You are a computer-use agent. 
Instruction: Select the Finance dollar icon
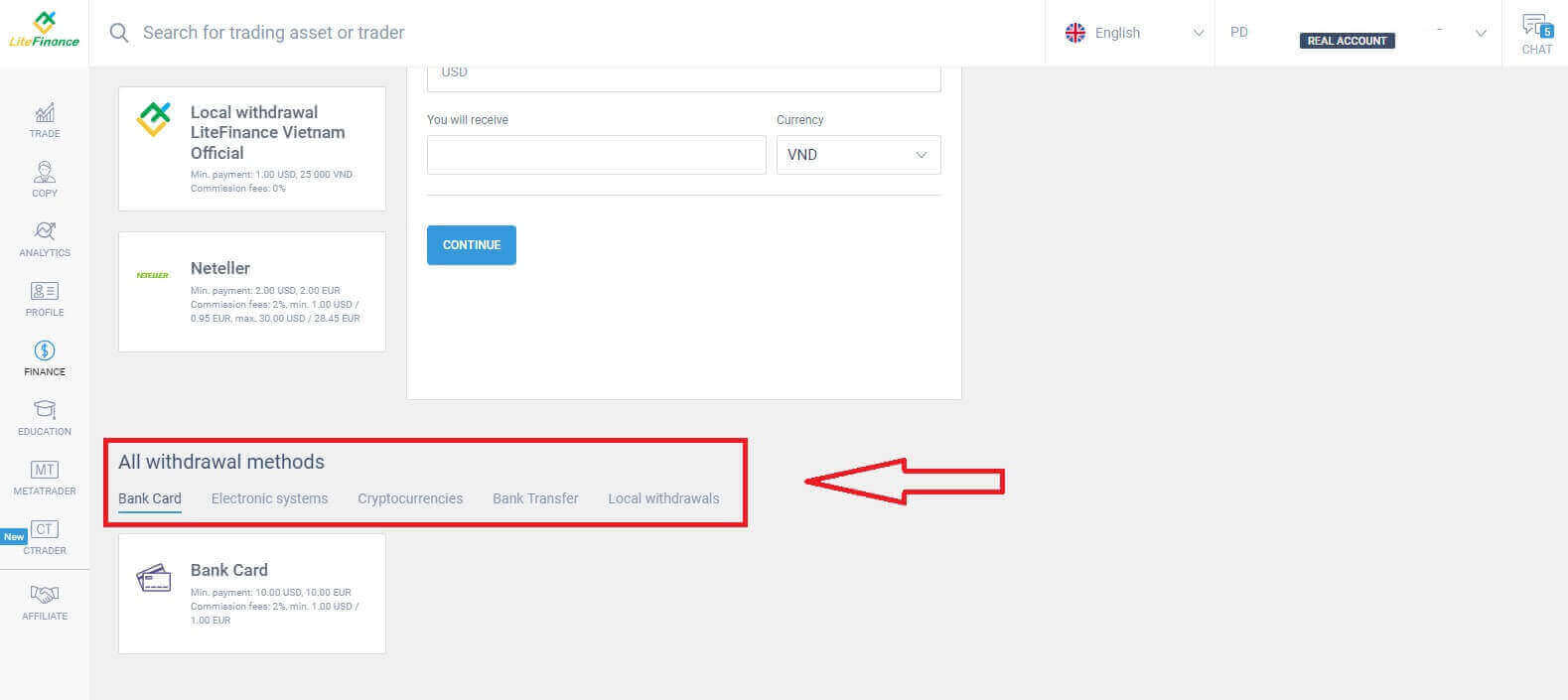tap(45, 351)
